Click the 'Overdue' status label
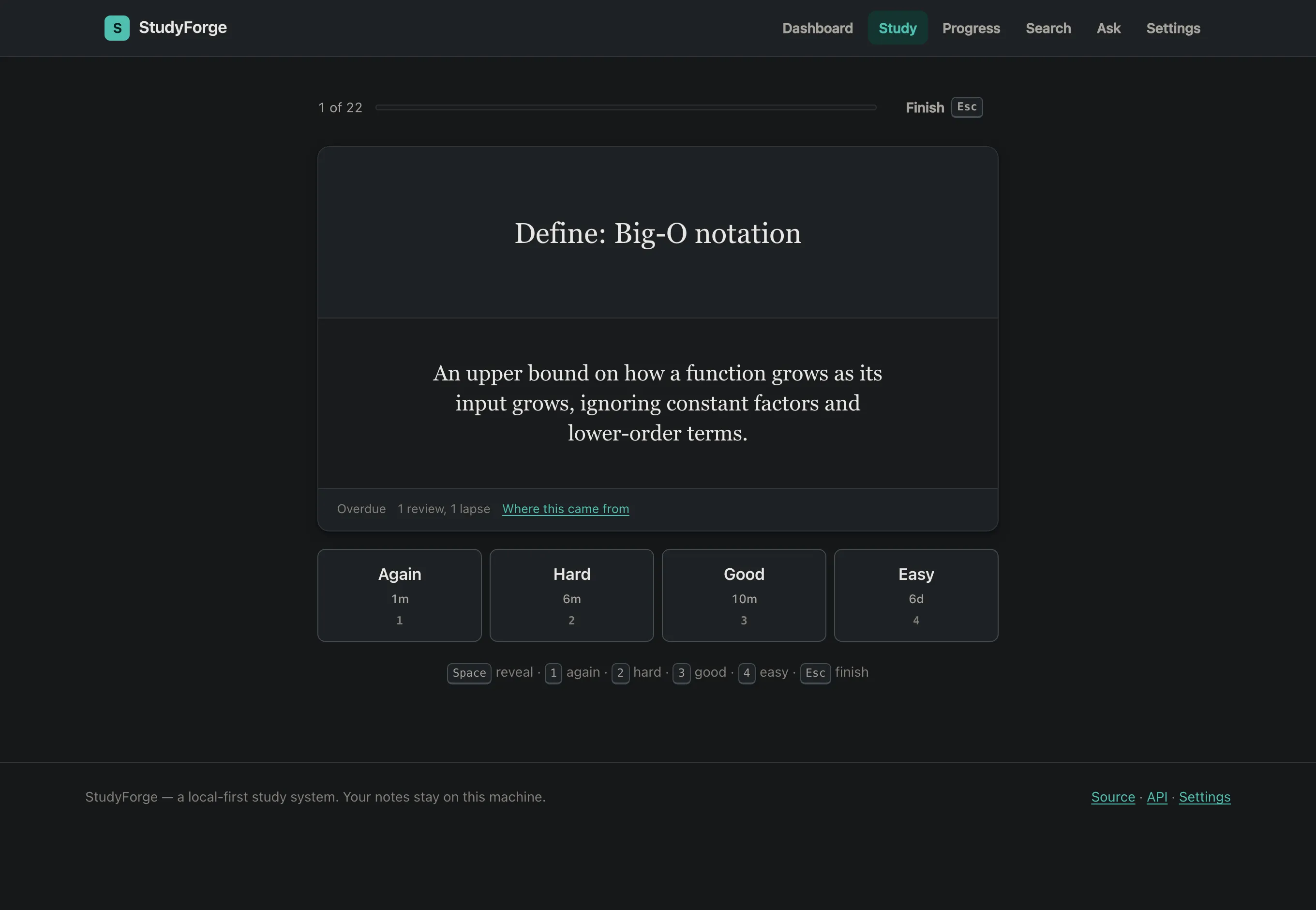1316x910 pixels. click(361, 509)
